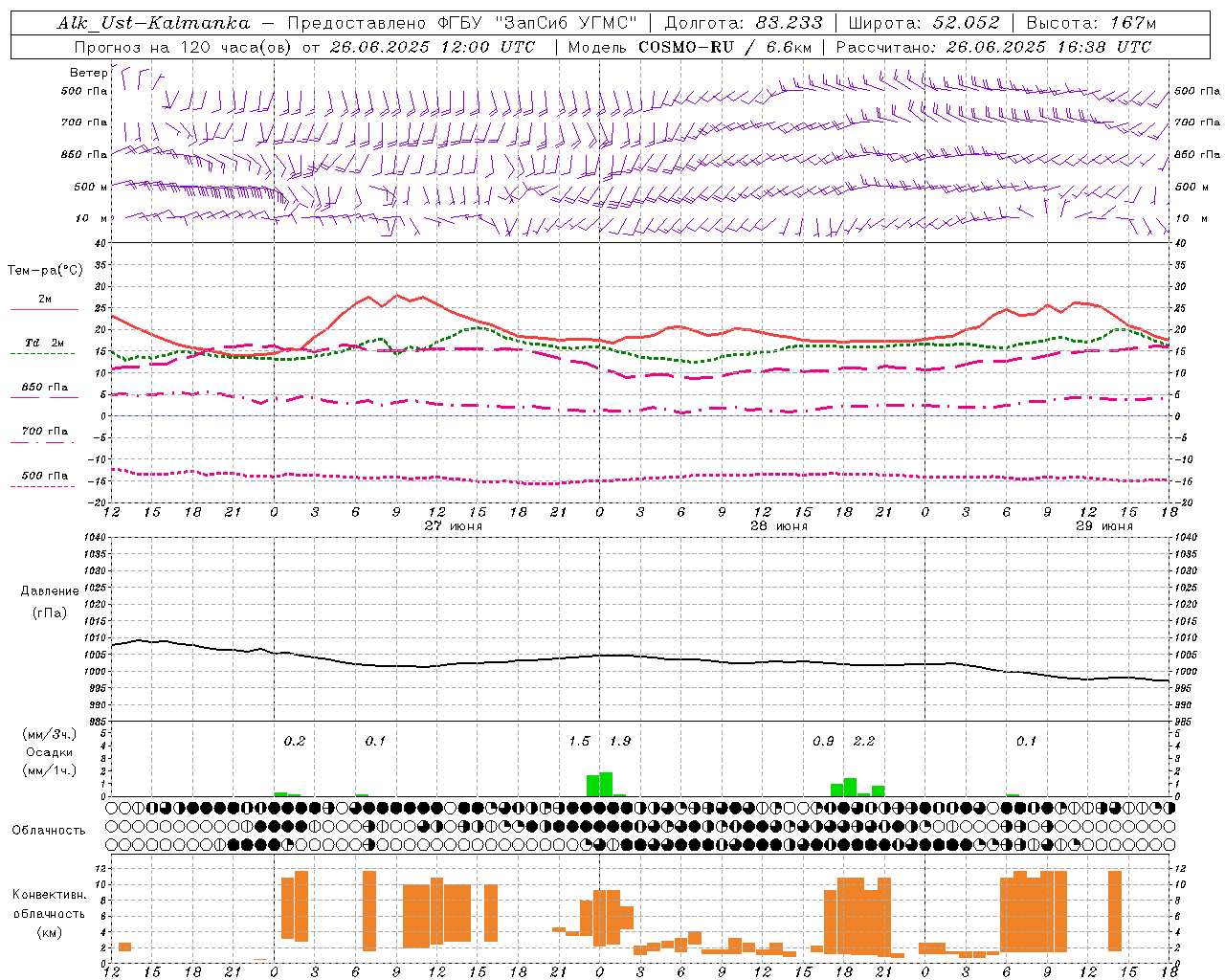This screenshot has width=1225, height=980.
Task: Click the 0.1 precipitation value on 29 июня
Action: [x=1026, y=742]
